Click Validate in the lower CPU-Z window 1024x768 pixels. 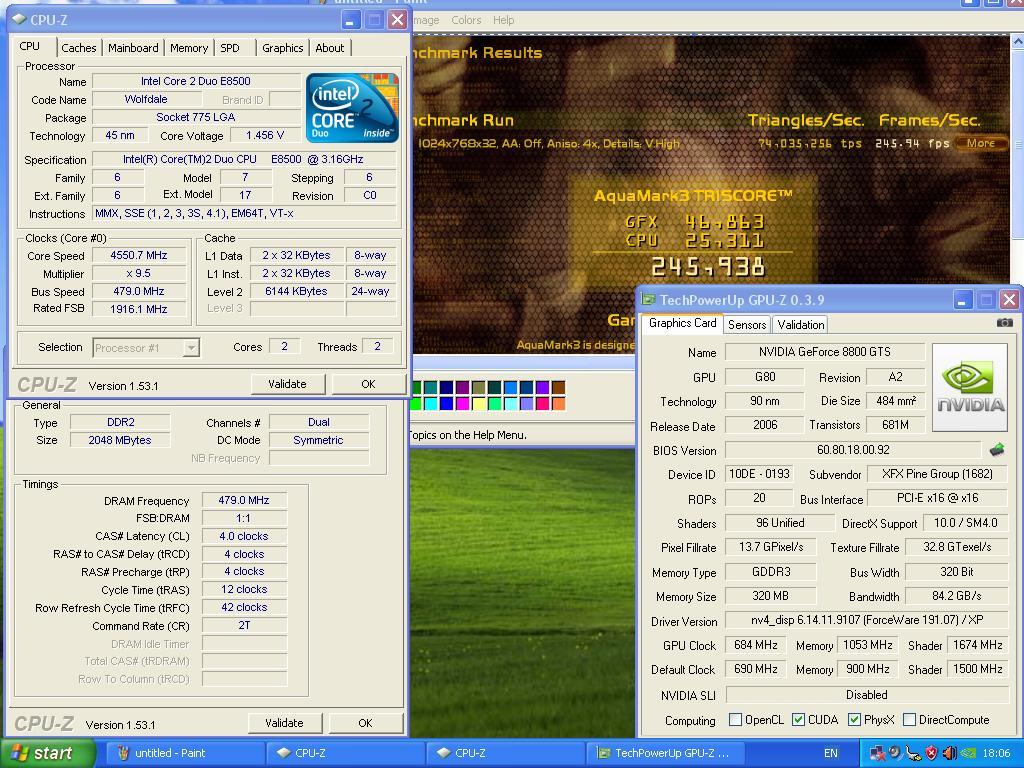pyautogui.click(x=284, y=723)
